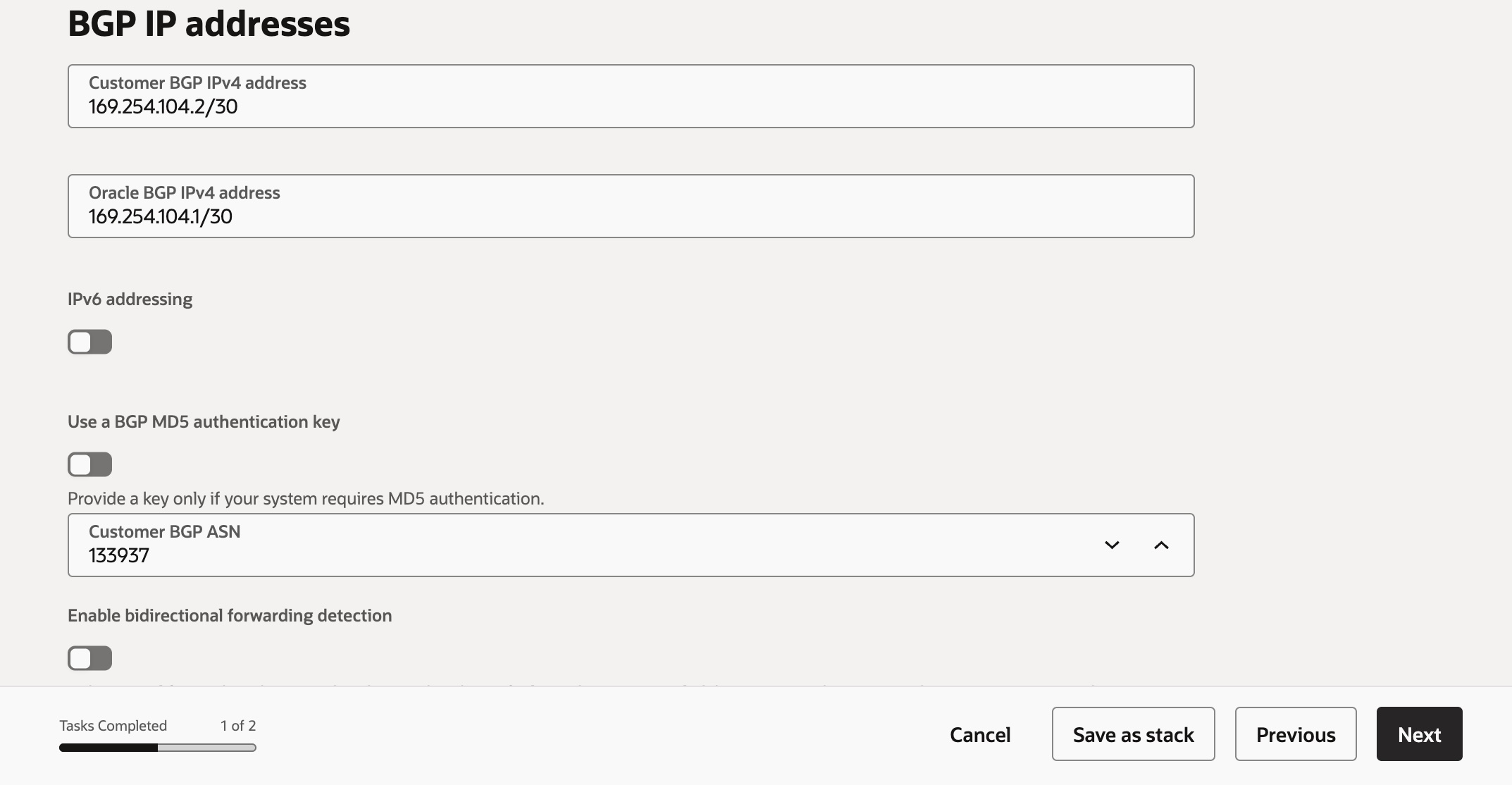Image resolution: width=1512 pixels, height=785 pixels.
Task: Enable BGP MD5 authentication key
Action: [89, 464]
